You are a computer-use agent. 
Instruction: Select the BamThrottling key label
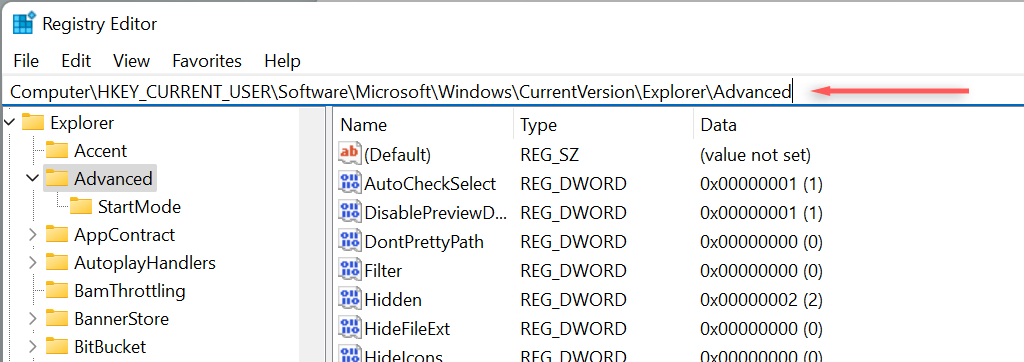coord(130,291)
